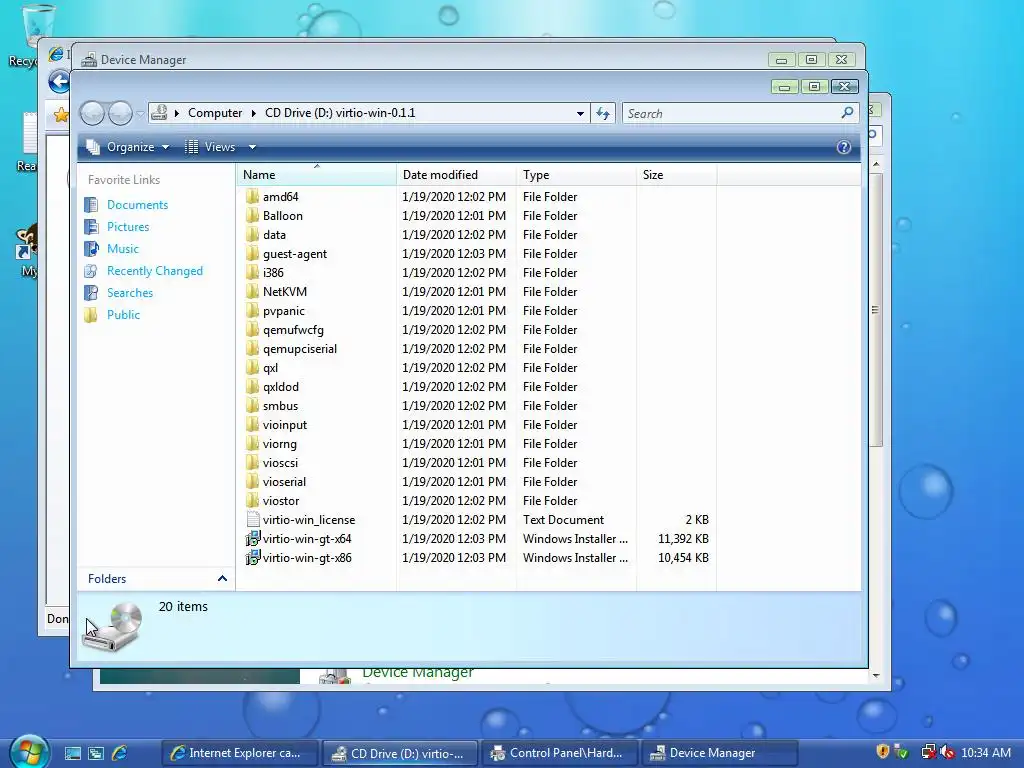Viewport: 1024px width, 768px height.
Task: Click the qemupciserial folder name
Action: (x=300, y=349)
